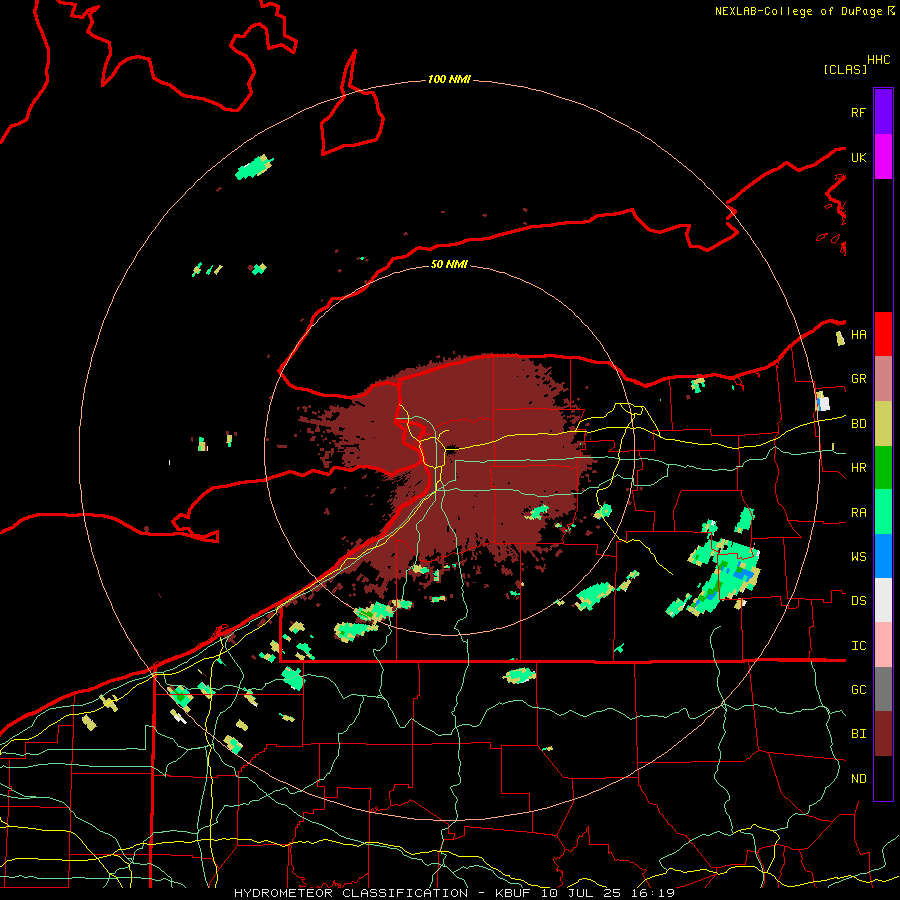900x900 pixels.
Task: Click the RF purple legend swatch
Action: 883,112
